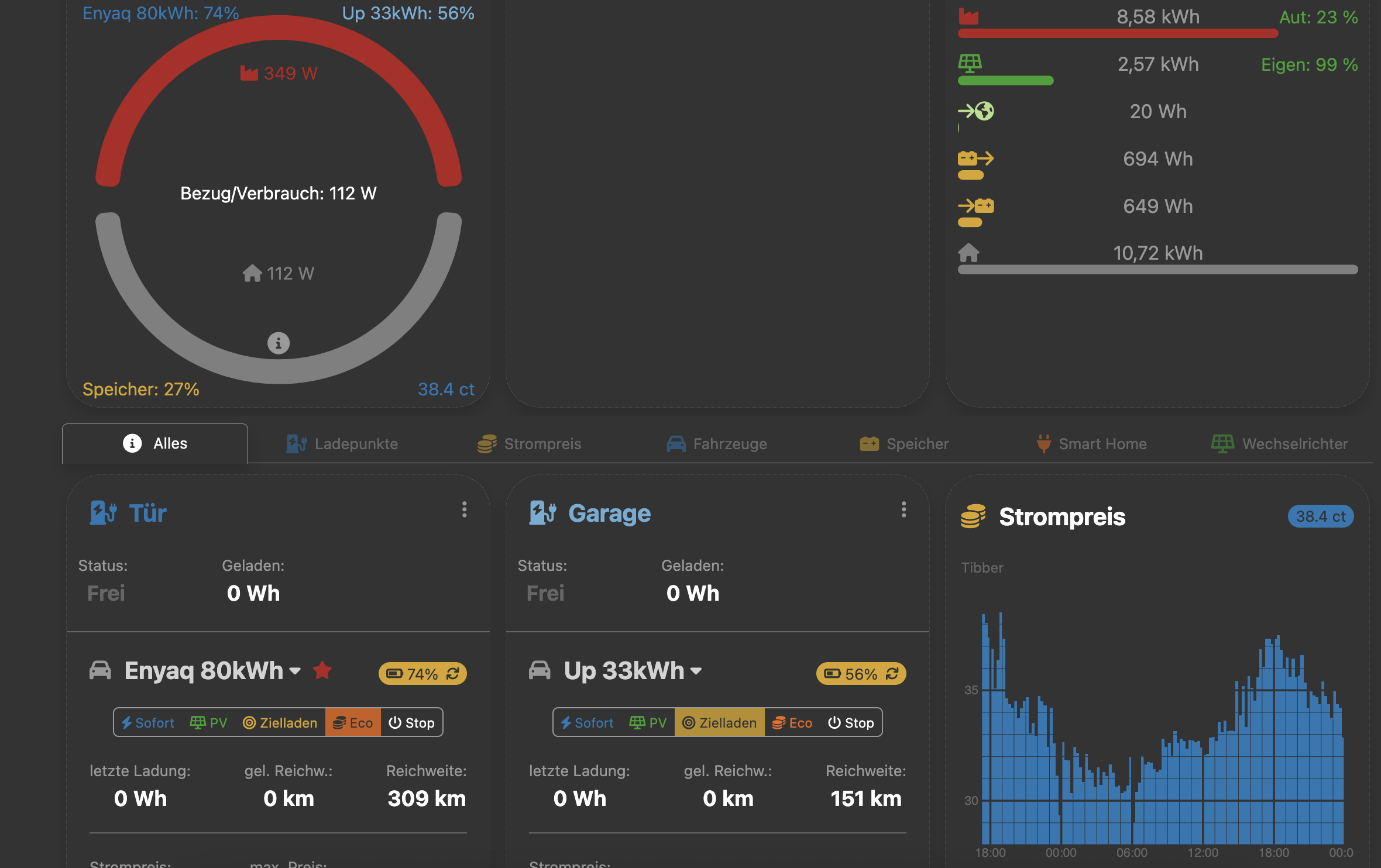Expand the Up 33kWh vehicle dropdown
The width and height of the screenshot is (1381, 868).
pyautogui.click(x=696, y=671)
